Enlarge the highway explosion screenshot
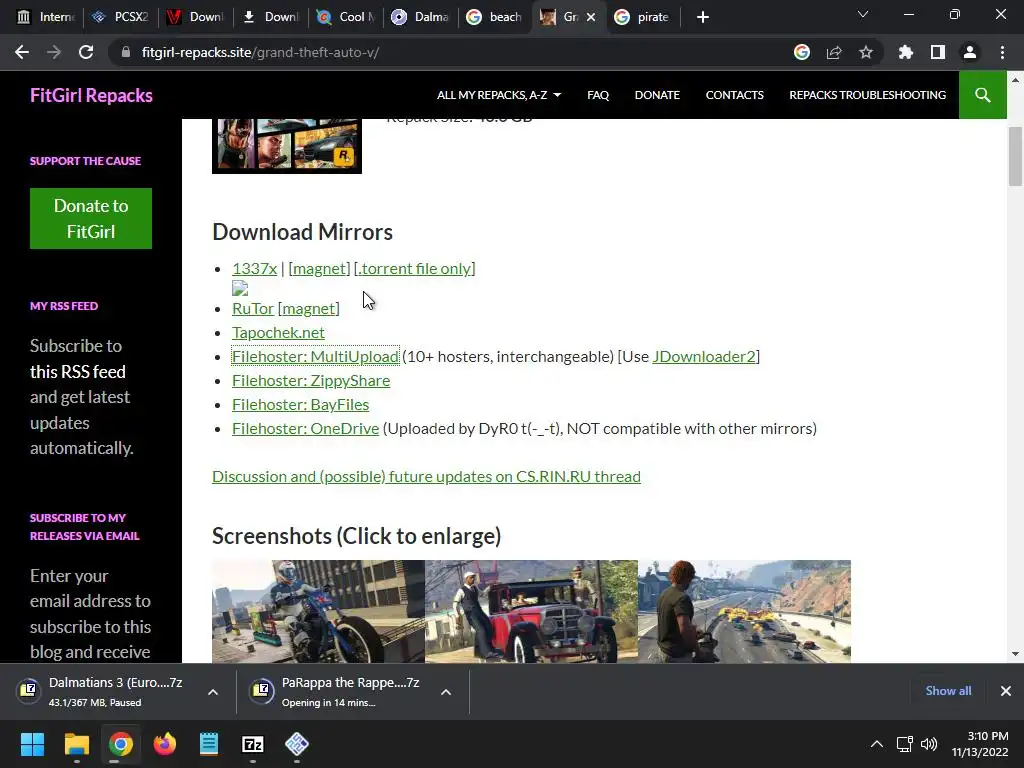 coord(744,611)
